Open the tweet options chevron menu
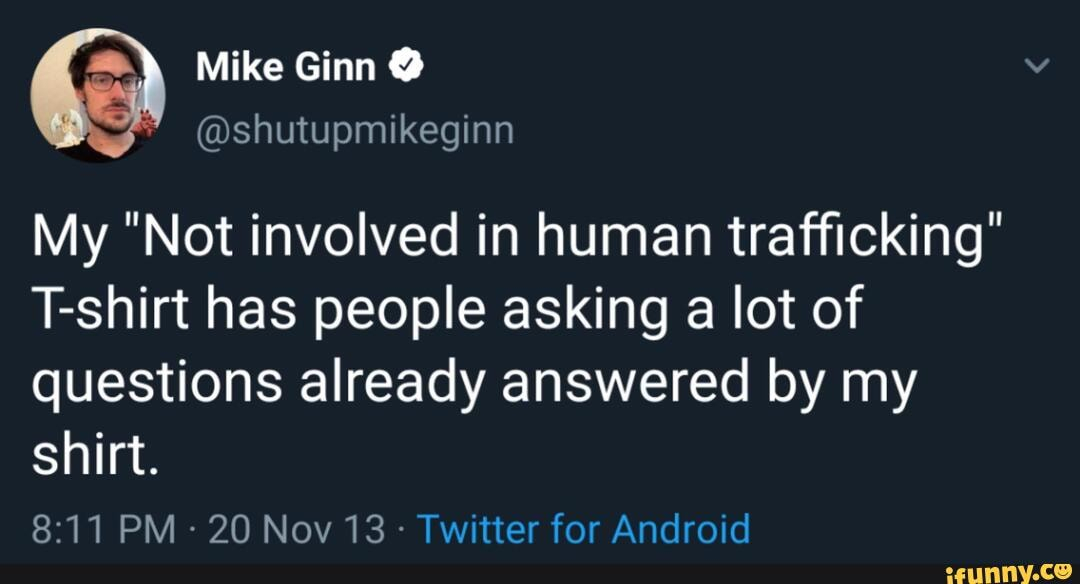The image size is (1080, 584). 1038,67
